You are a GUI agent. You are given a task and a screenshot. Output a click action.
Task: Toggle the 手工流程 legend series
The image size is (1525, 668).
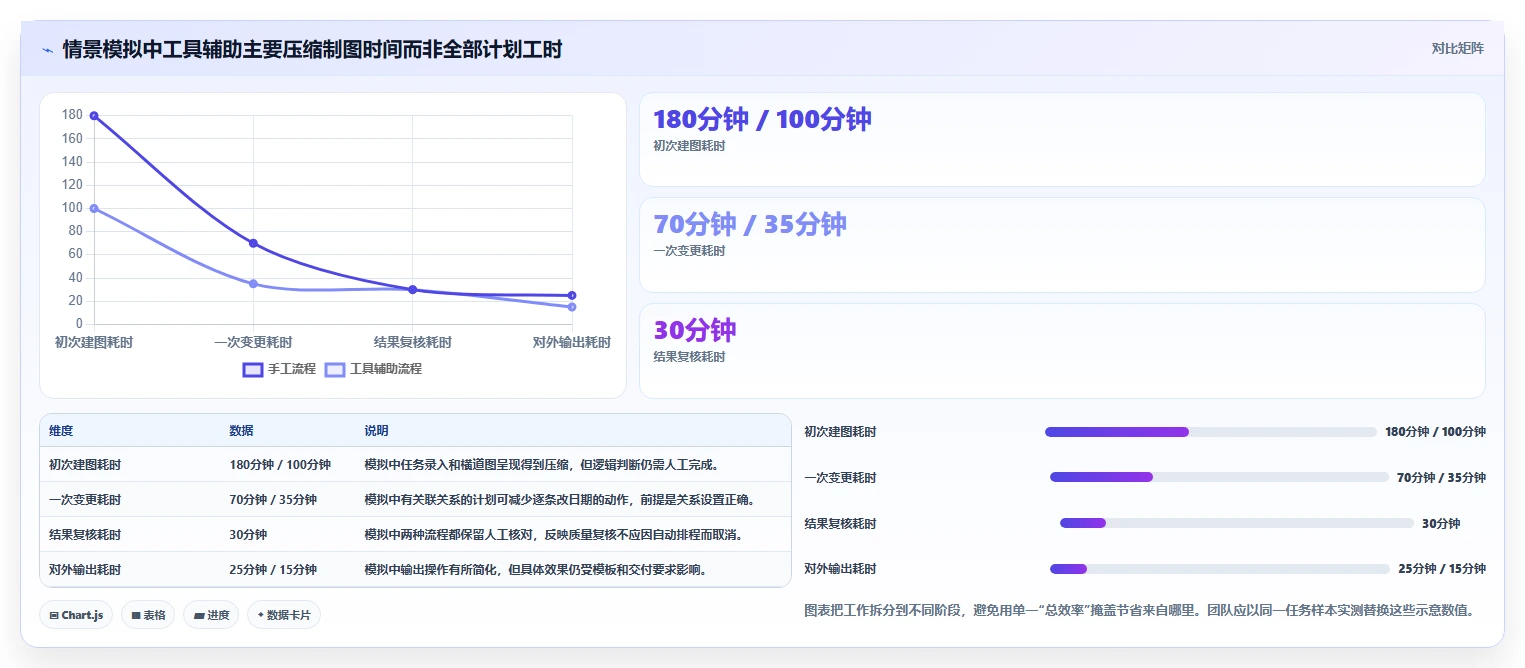coord(279,369)
